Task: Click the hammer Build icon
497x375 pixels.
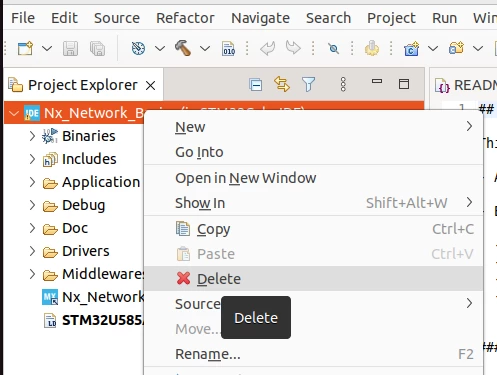Action: [183, 48]
